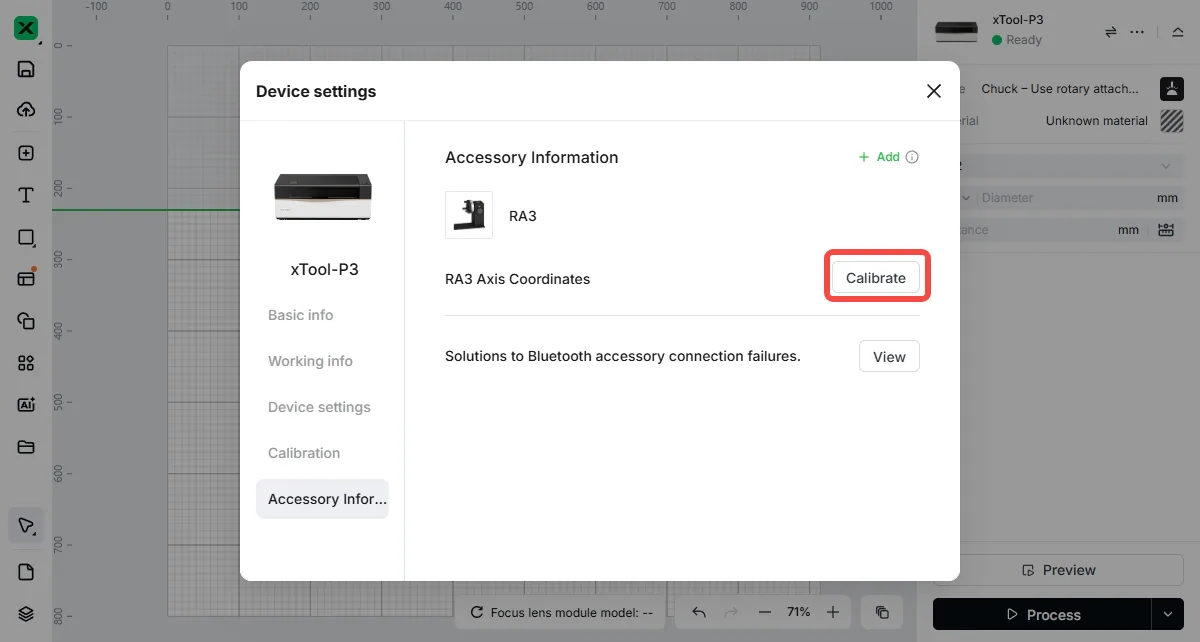Viewport: 1200px width, 642px height.
Task: Open the AI image tool icon
Action: 26,405
